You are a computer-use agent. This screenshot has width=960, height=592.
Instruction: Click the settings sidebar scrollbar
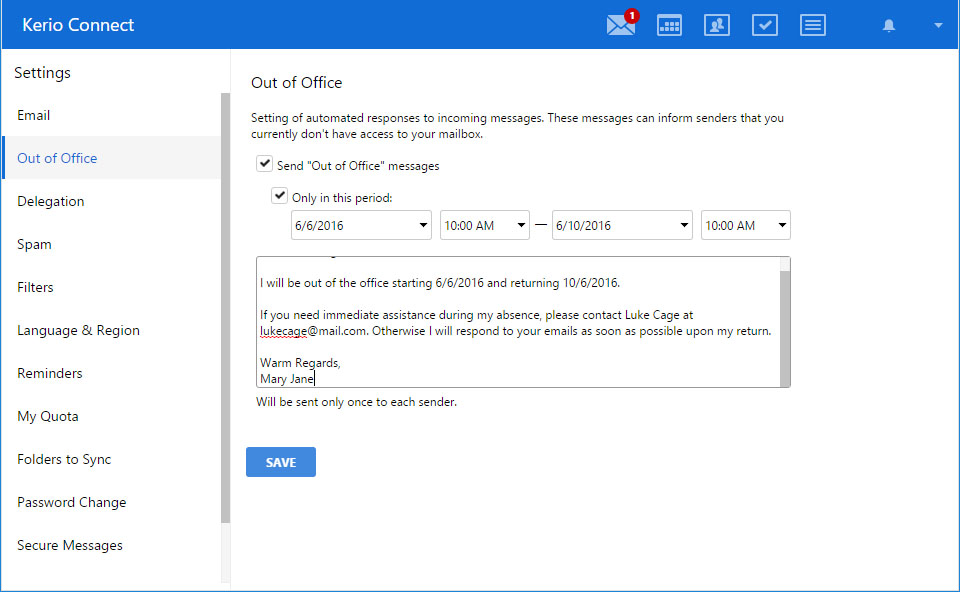(x=225, y=308)
